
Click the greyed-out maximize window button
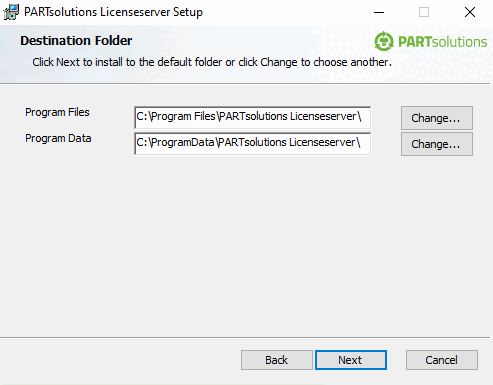tap(424, 12)
